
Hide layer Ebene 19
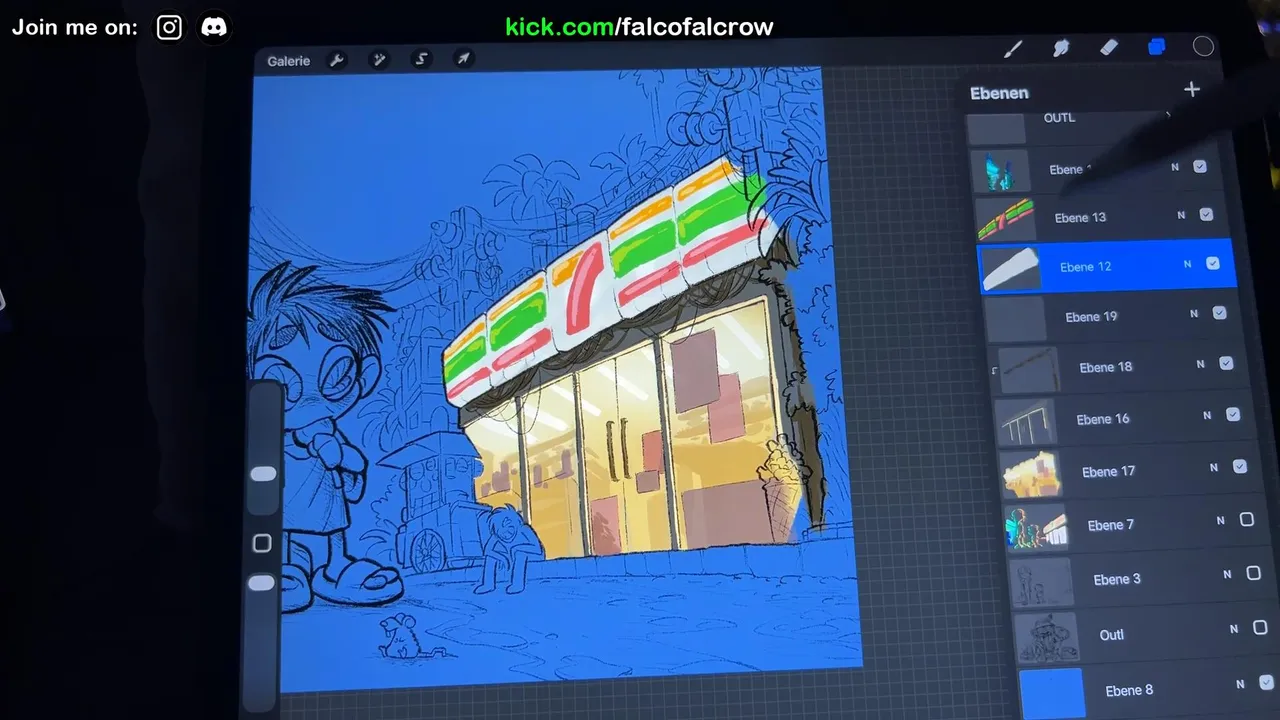pyautogui.click(x=1219, y=313)
